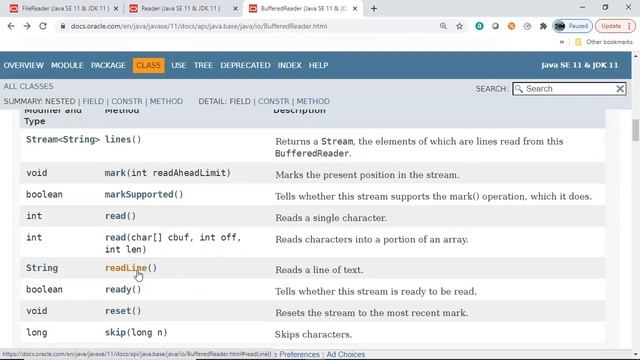Image resolution: width=640 pixels, height=360 pixels.
Task: Jump to summary CONSTR link
Action: (x=127, y=101)
